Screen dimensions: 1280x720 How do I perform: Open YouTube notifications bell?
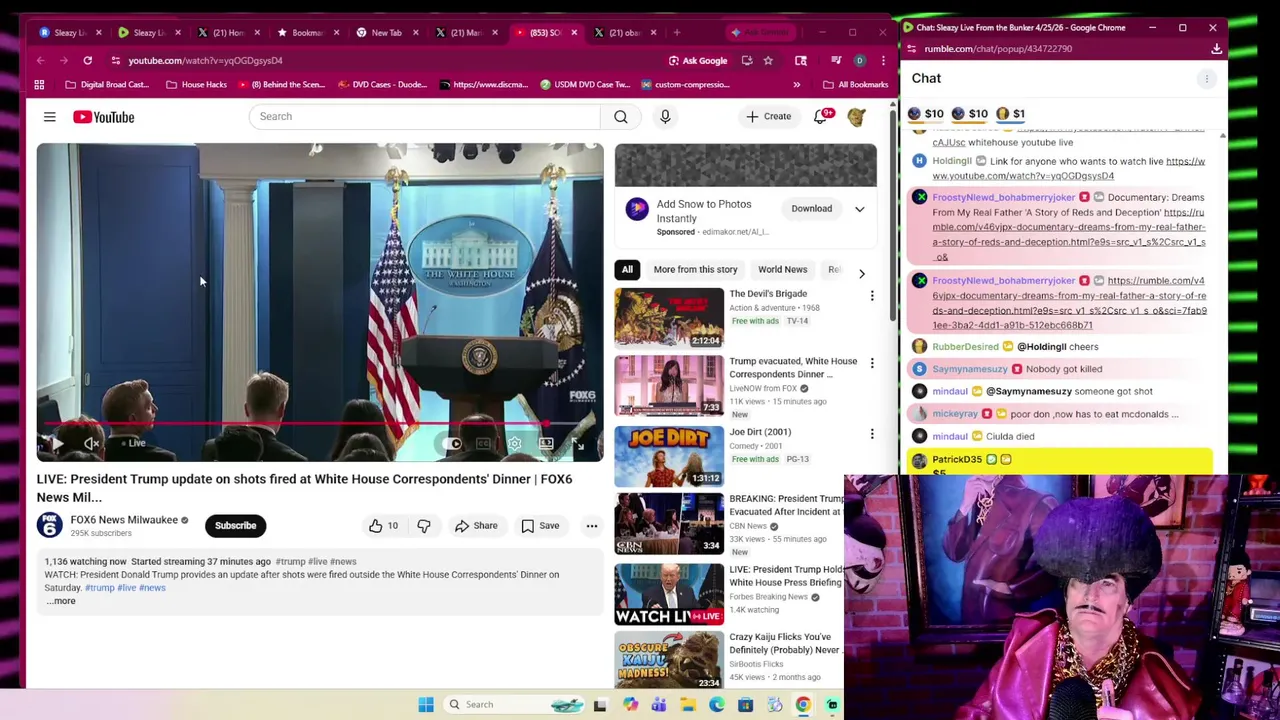821,117
